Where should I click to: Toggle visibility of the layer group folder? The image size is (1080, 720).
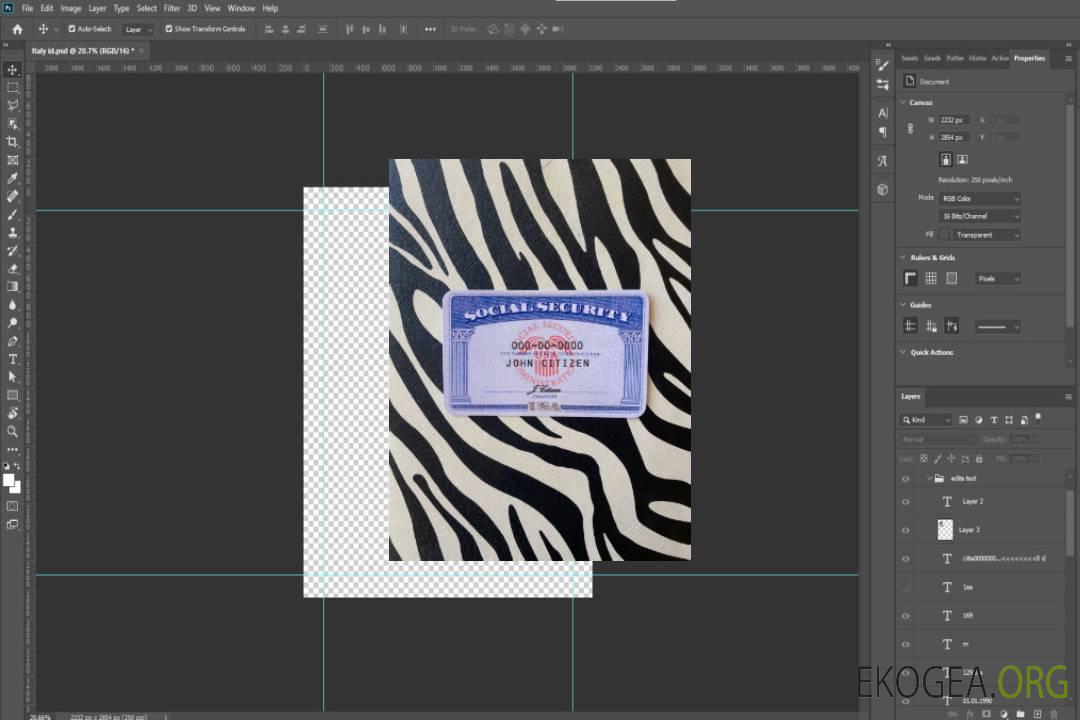point(906,479)
